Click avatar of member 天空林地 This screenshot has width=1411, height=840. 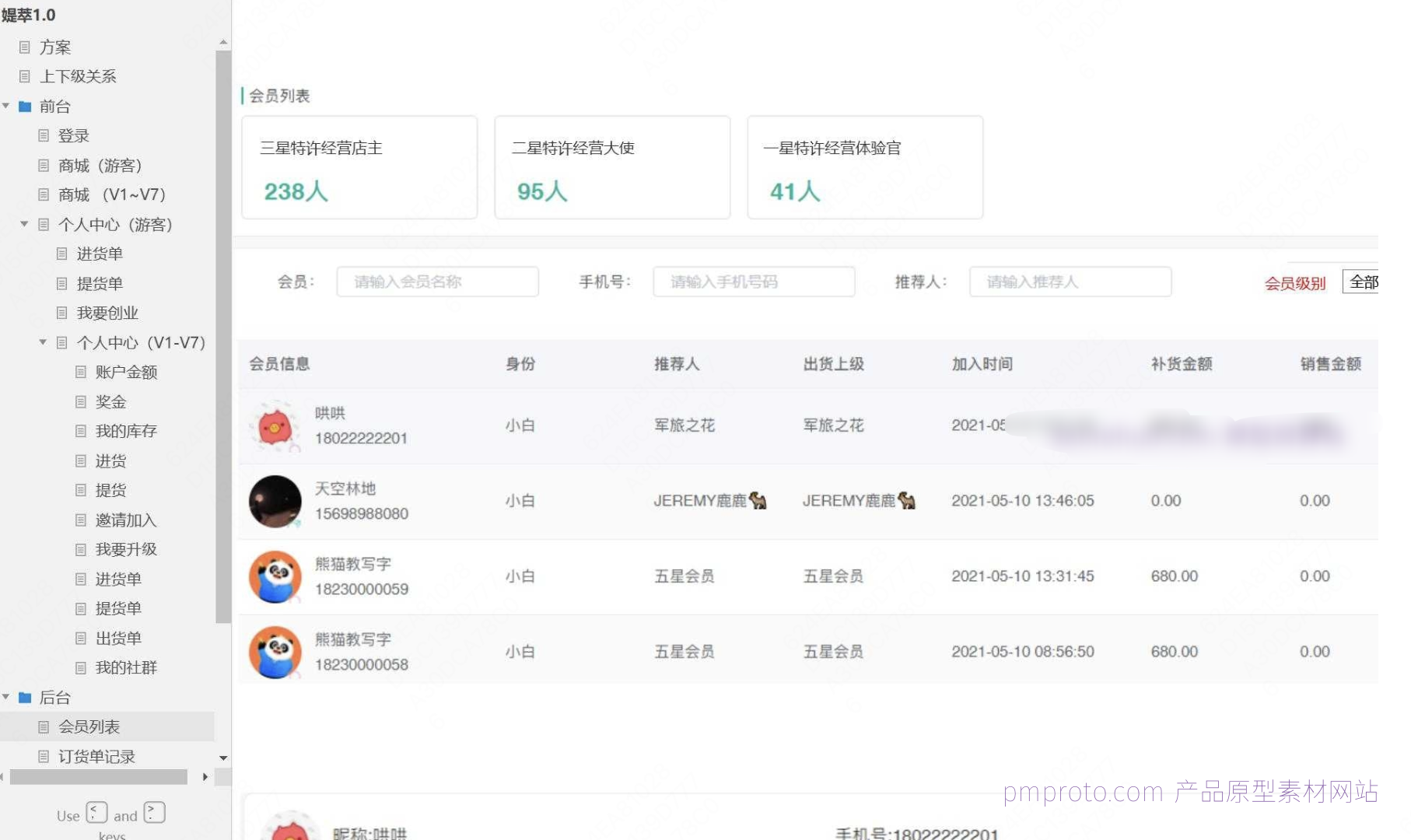coord(275,501)
